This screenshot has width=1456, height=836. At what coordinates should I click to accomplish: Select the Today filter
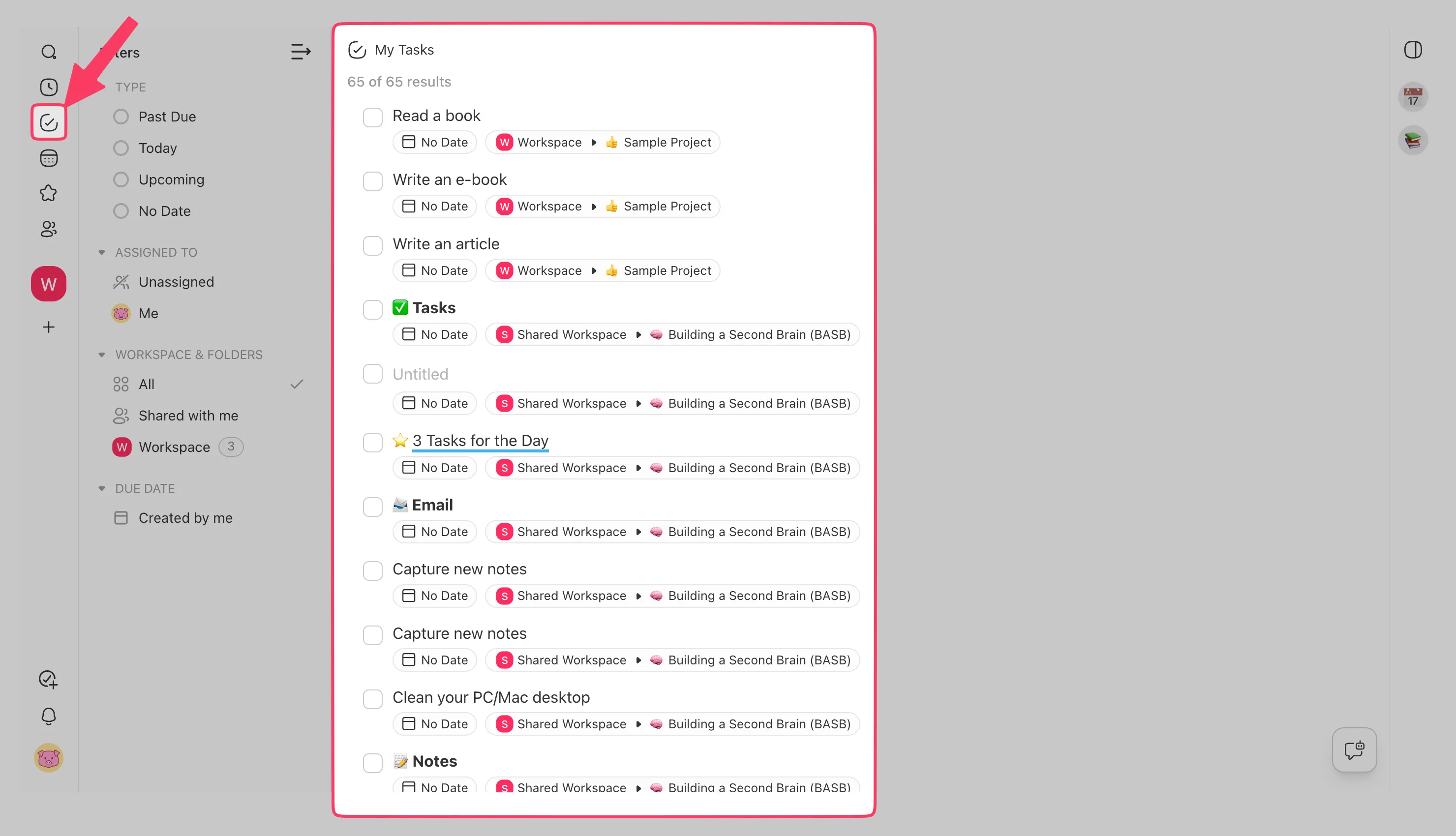pyautogui.click(x=145, y=148)
